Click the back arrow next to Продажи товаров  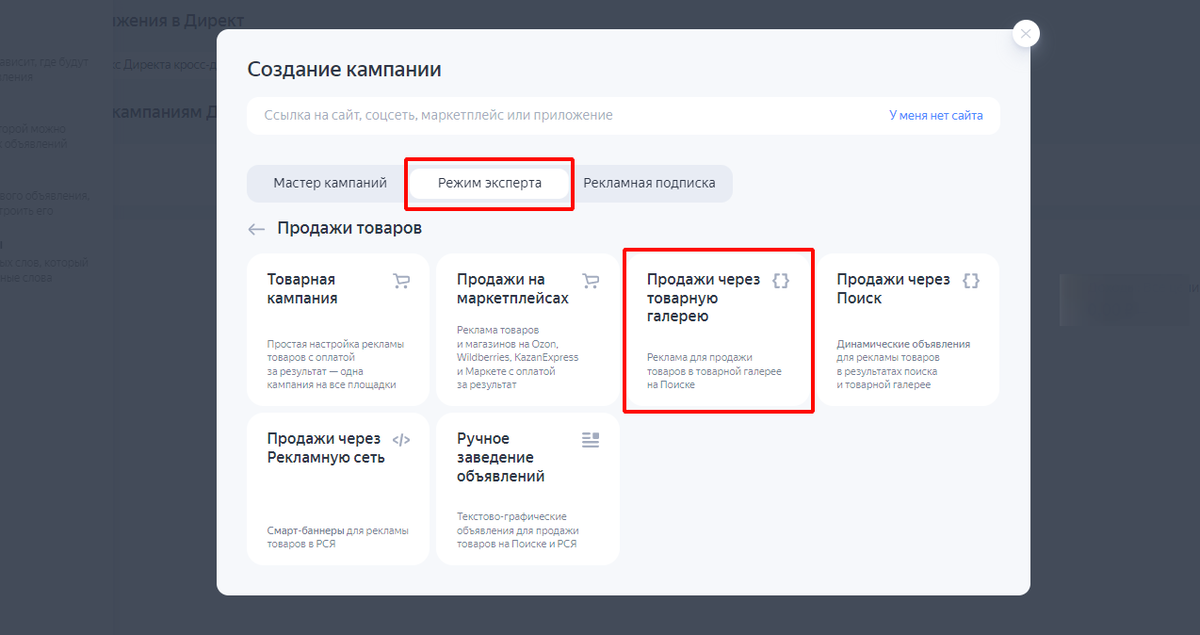tap(256, 229)
